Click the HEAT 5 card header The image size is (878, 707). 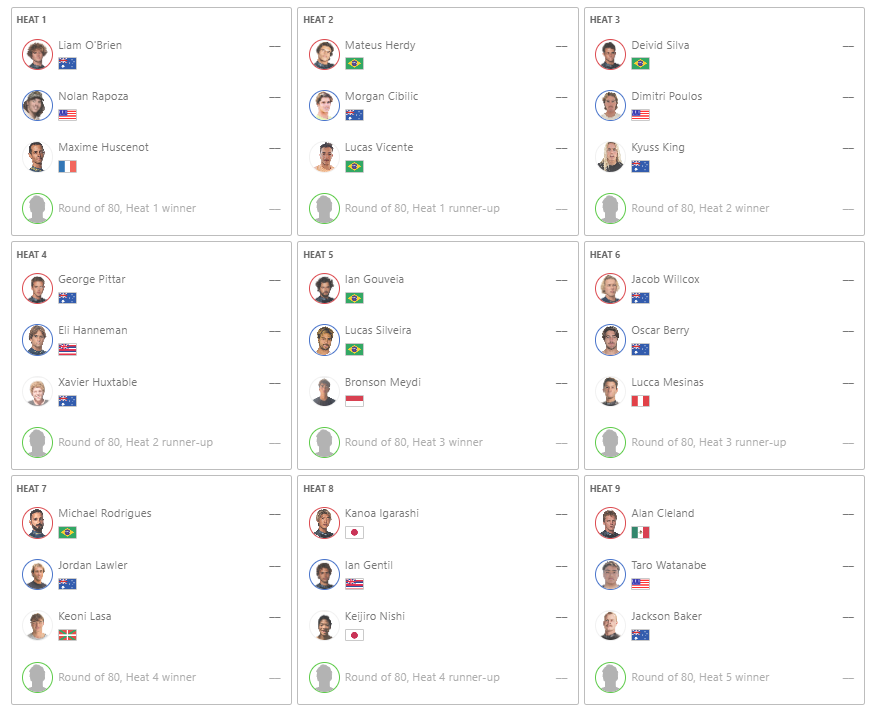point(318,255)
